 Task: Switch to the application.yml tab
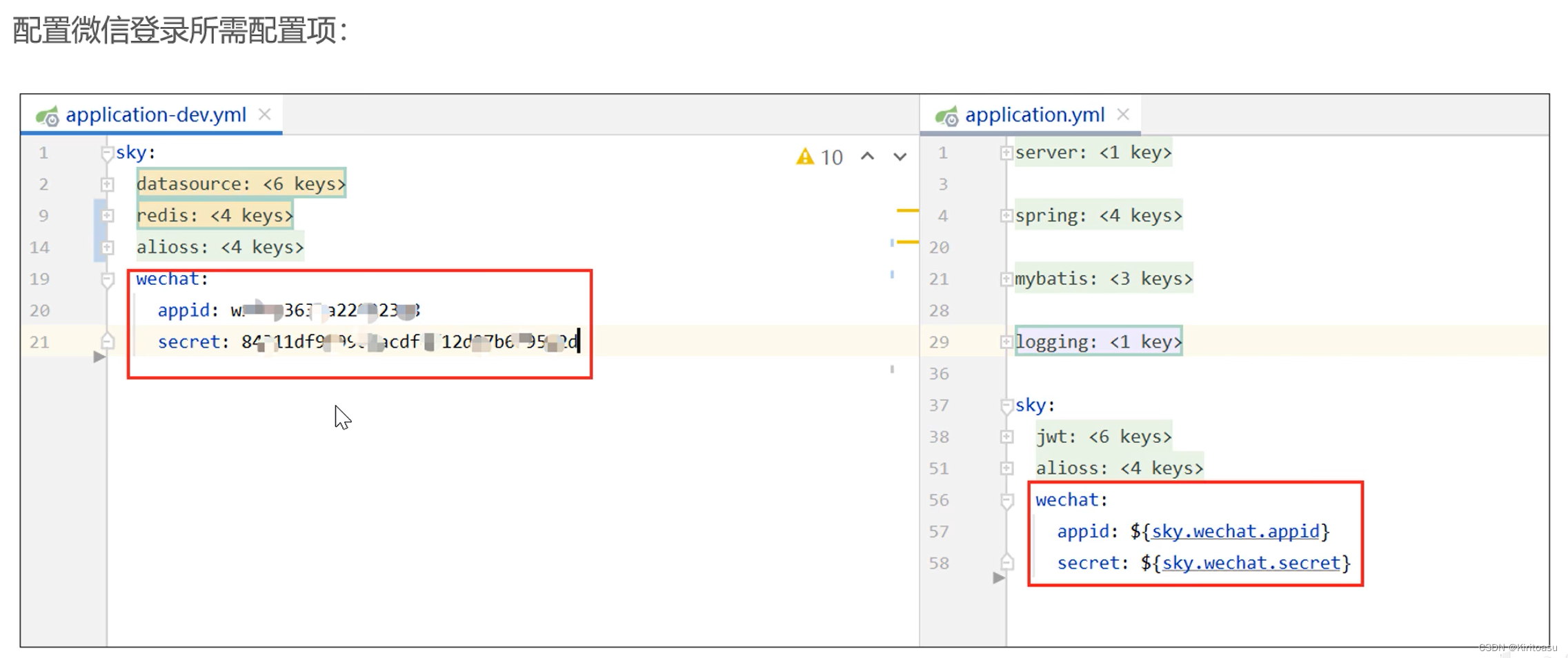point(1031,114)
